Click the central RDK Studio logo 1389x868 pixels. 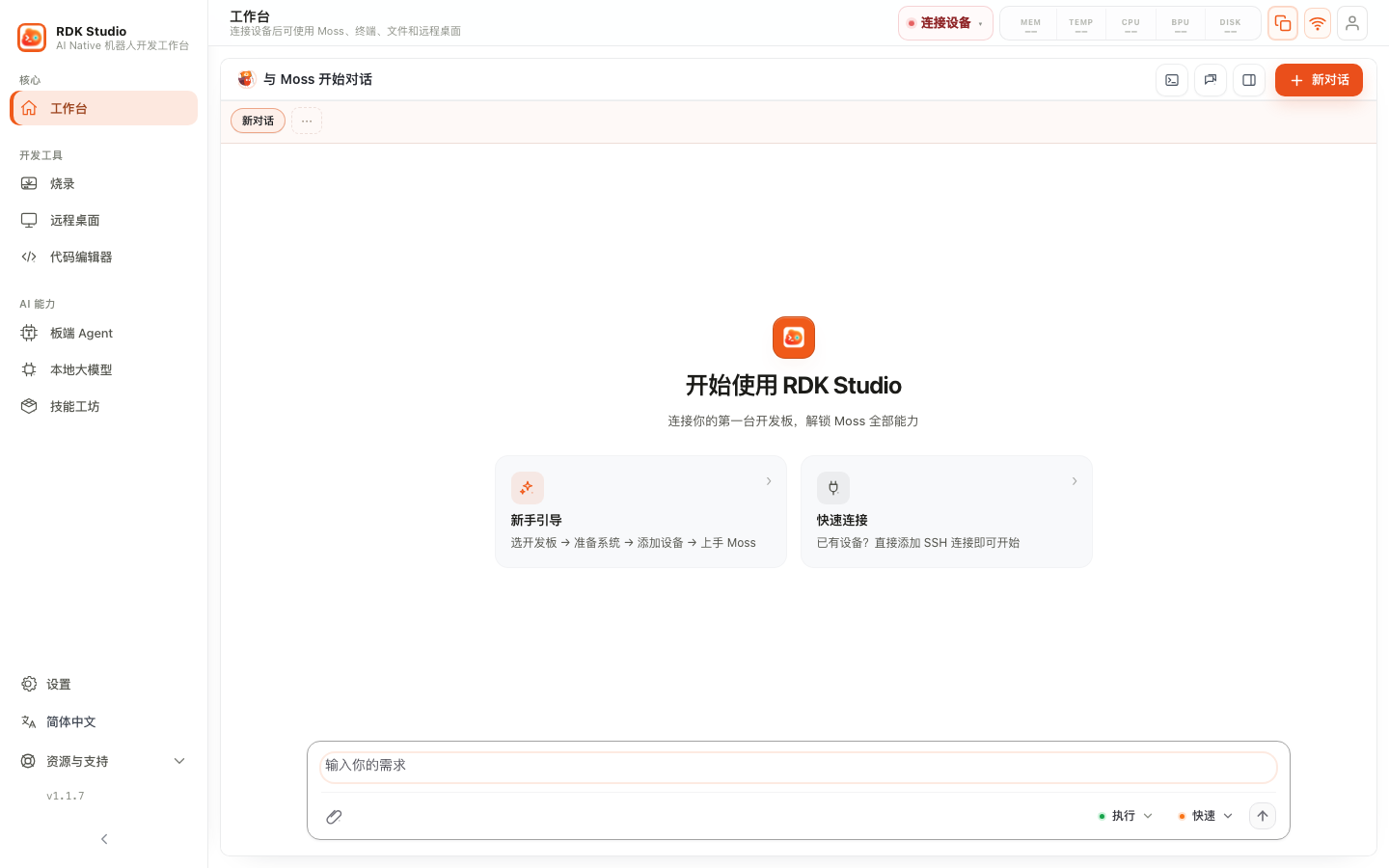pyautogui.click(x=794, y=338)
